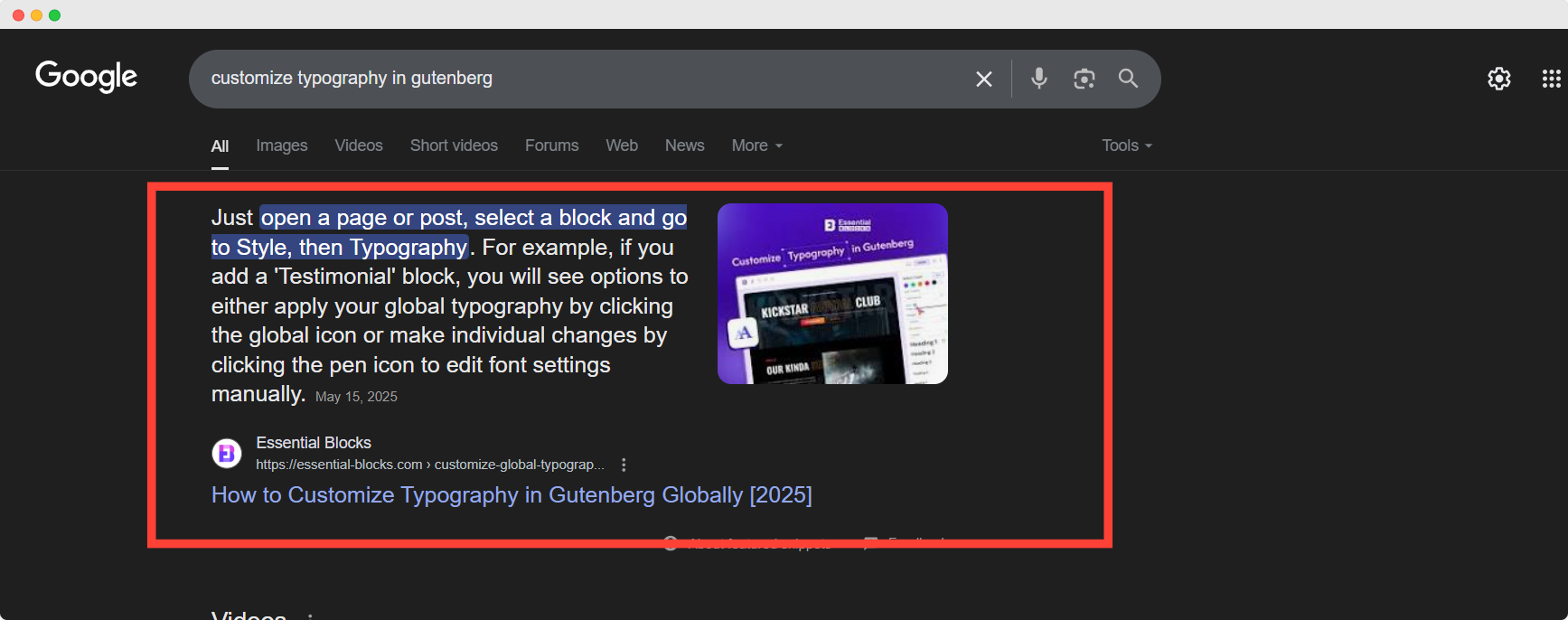The height and width of the screenshot is (620, 1568).
Task: Expand the Tools dropdown
Action: tap(1127, 146)
